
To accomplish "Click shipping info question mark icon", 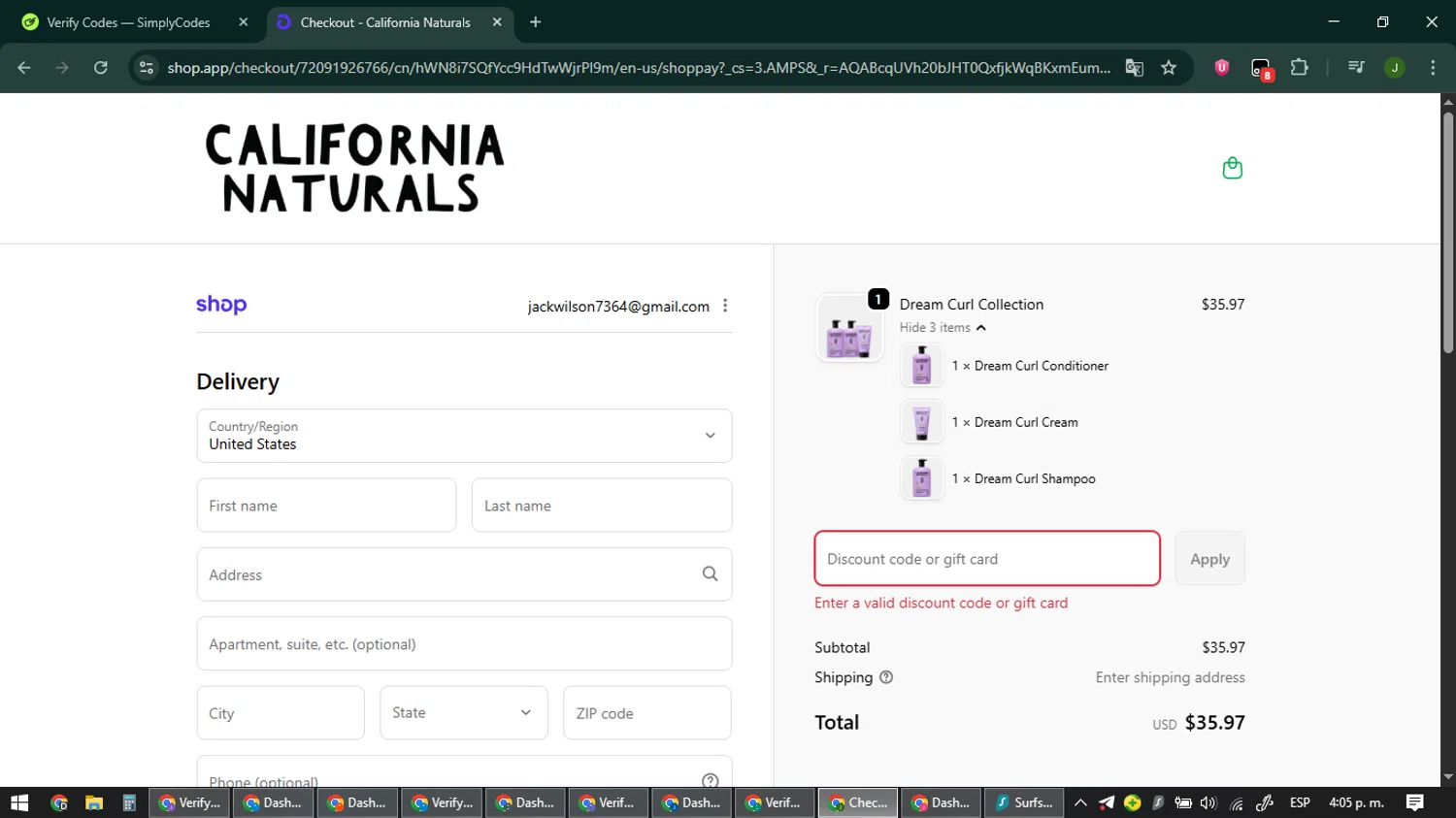I will click(885, 677).
